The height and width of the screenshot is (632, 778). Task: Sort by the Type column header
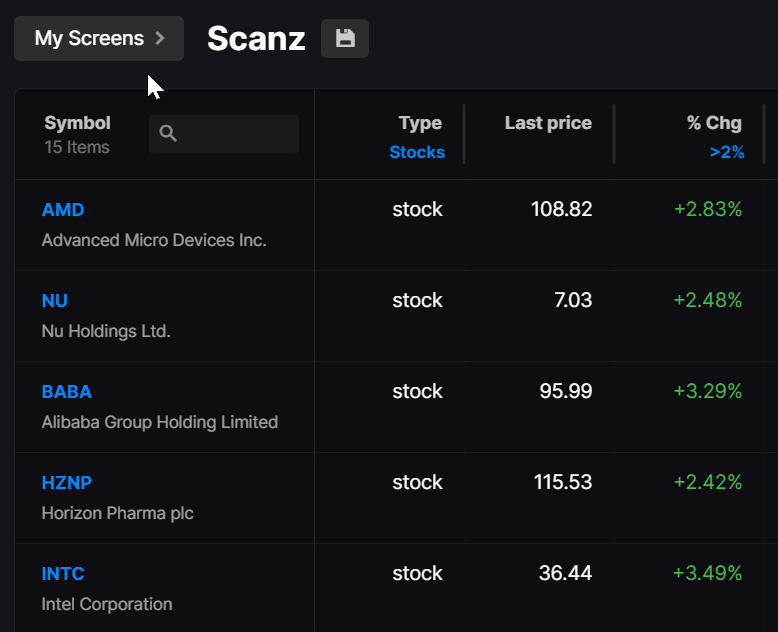[x=420, y=123]
